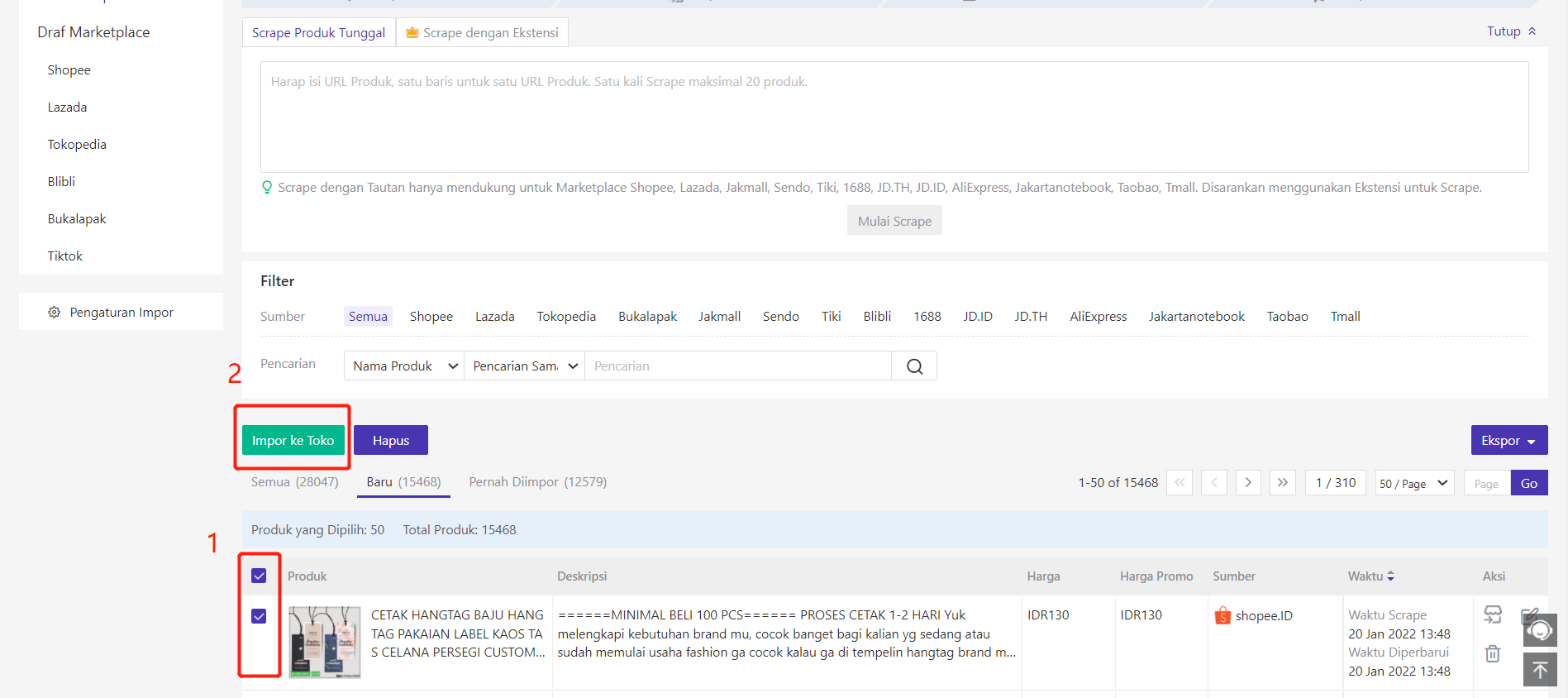Sort products by the Waktu column arrows
Screen dimensions: 1568x698
tap(1390, 576)
